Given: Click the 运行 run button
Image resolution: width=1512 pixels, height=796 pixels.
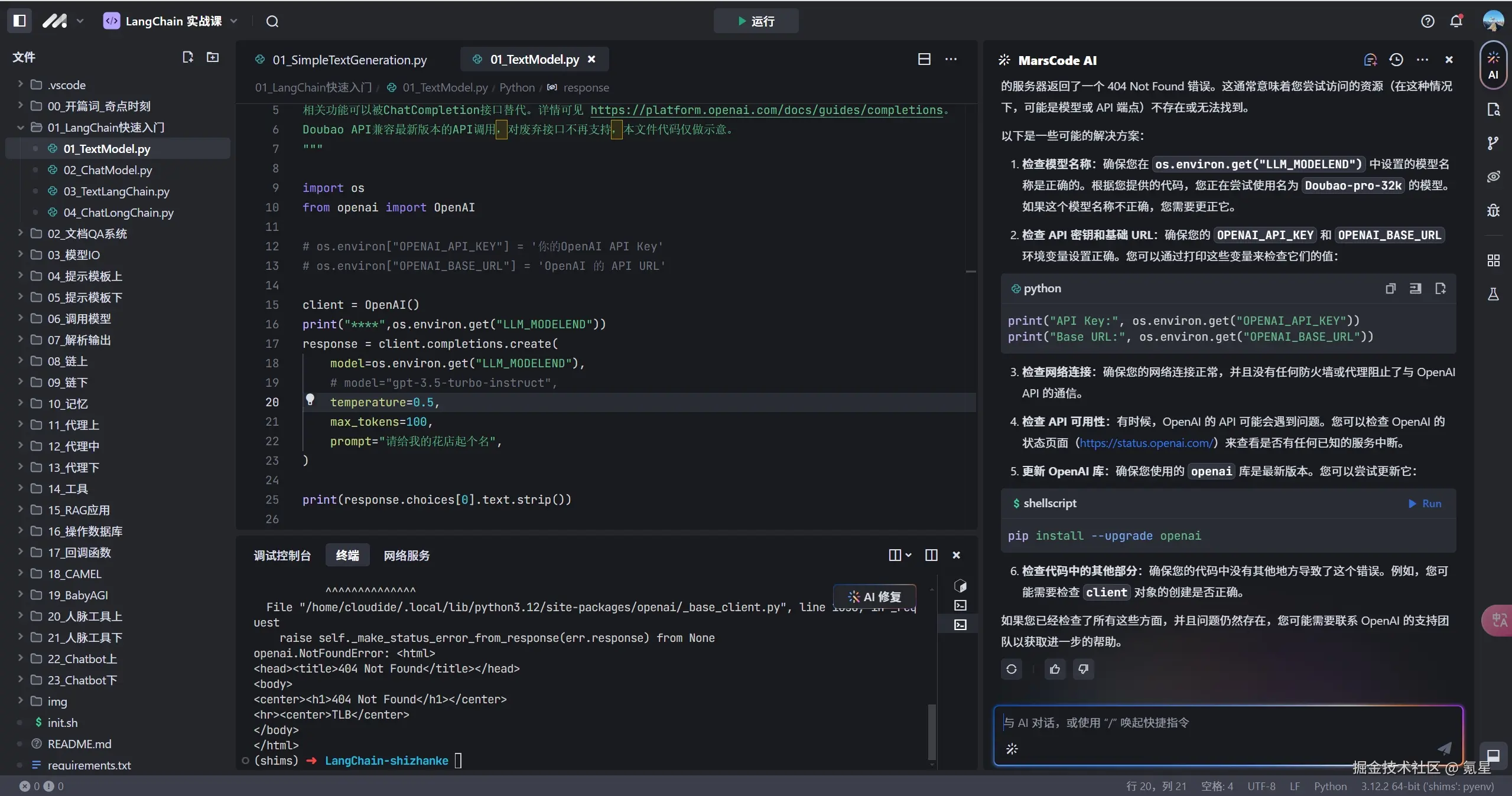Looking at the screenshot, I should [x=756, y=21].
